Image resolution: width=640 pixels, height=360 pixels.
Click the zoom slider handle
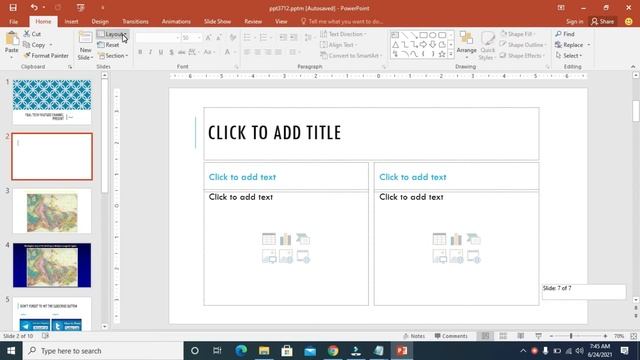point(571,336)
